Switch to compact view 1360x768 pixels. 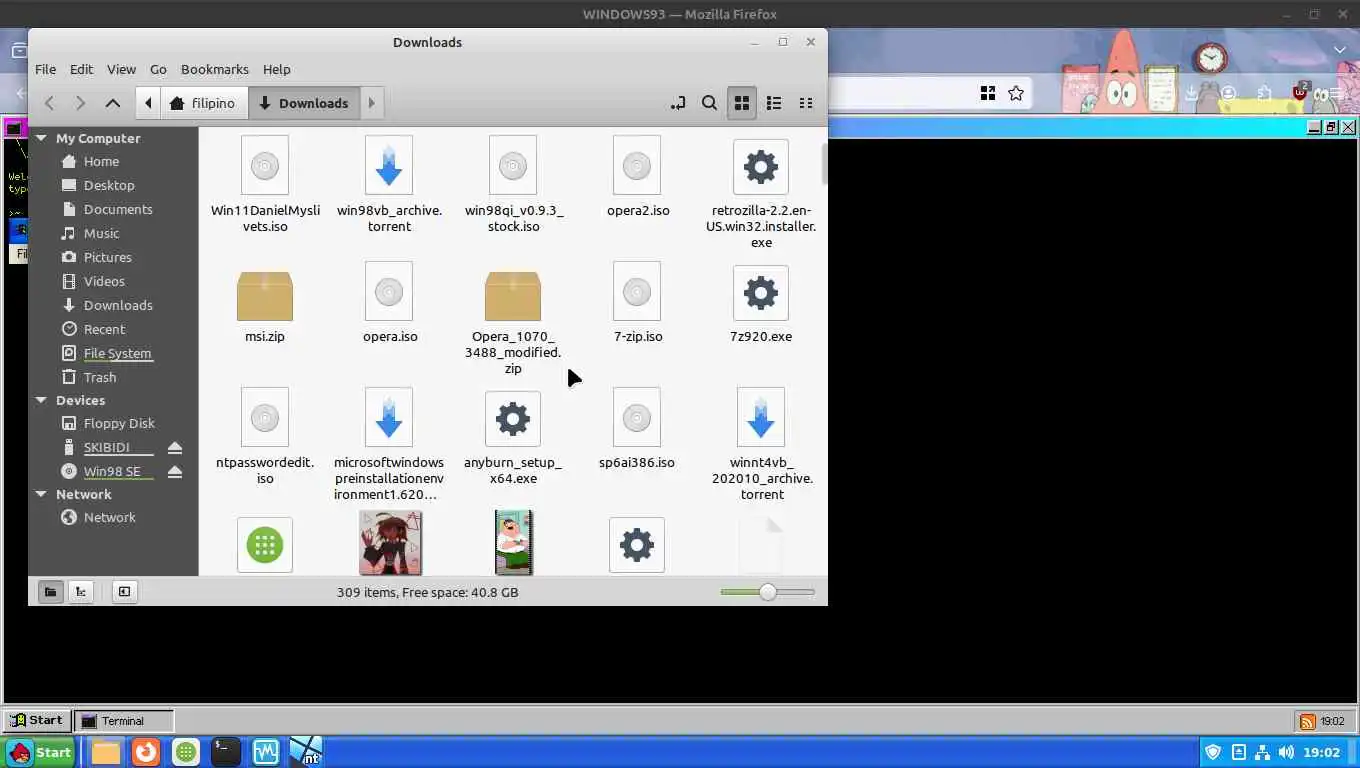[805, 103]
